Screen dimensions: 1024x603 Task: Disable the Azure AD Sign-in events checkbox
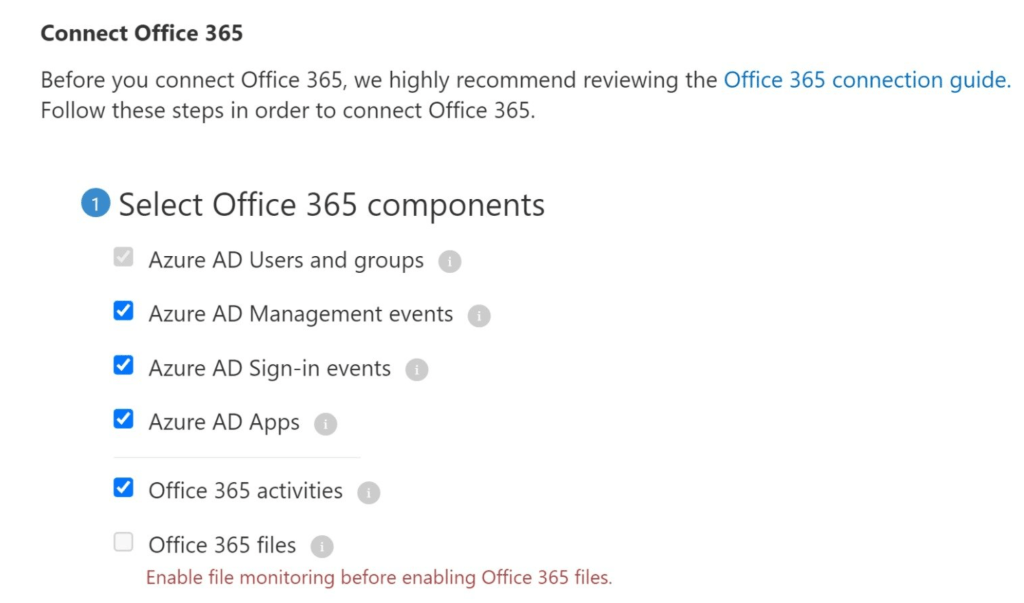(123, 366)
